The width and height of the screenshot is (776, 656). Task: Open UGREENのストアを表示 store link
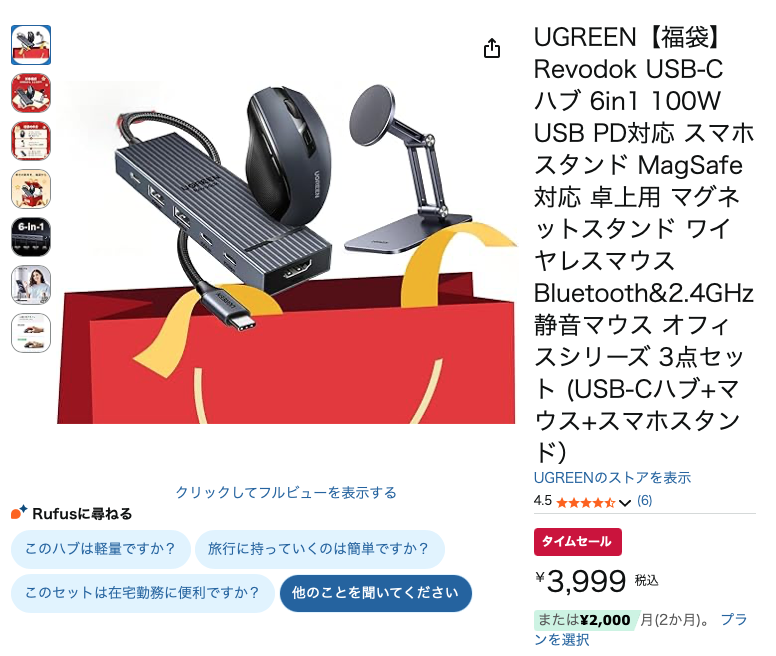(x=612, y=477)
